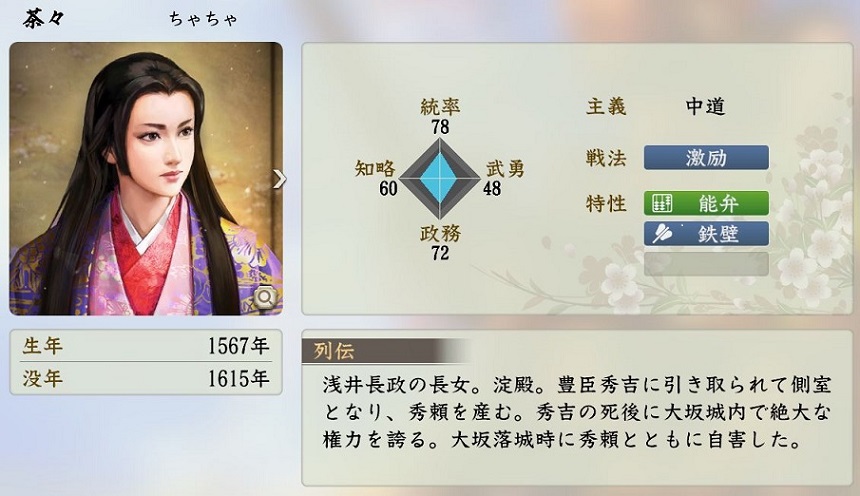Screen dimensions: 860x496
Task: Click the abacus icon beside 能弁
Action: 662,204
